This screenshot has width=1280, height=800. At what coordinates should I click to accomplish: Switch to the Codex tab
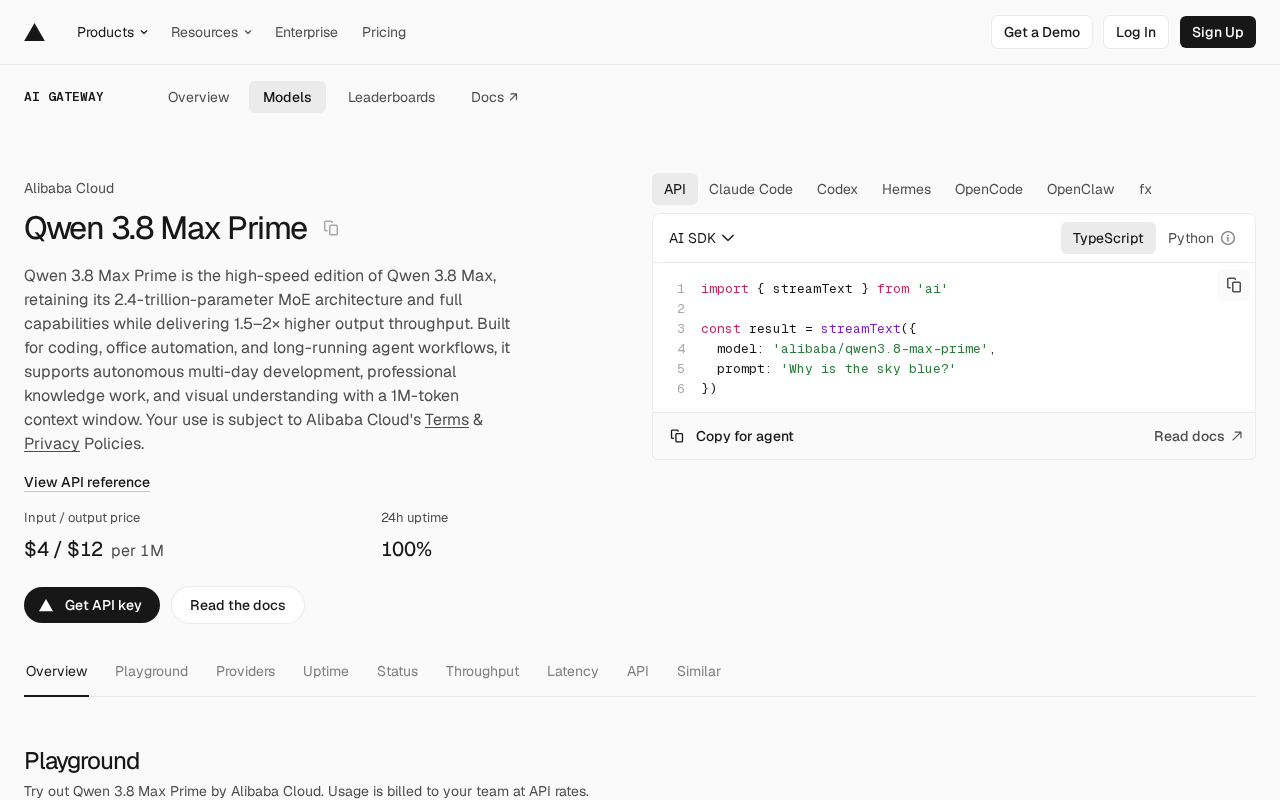[837, 189]
